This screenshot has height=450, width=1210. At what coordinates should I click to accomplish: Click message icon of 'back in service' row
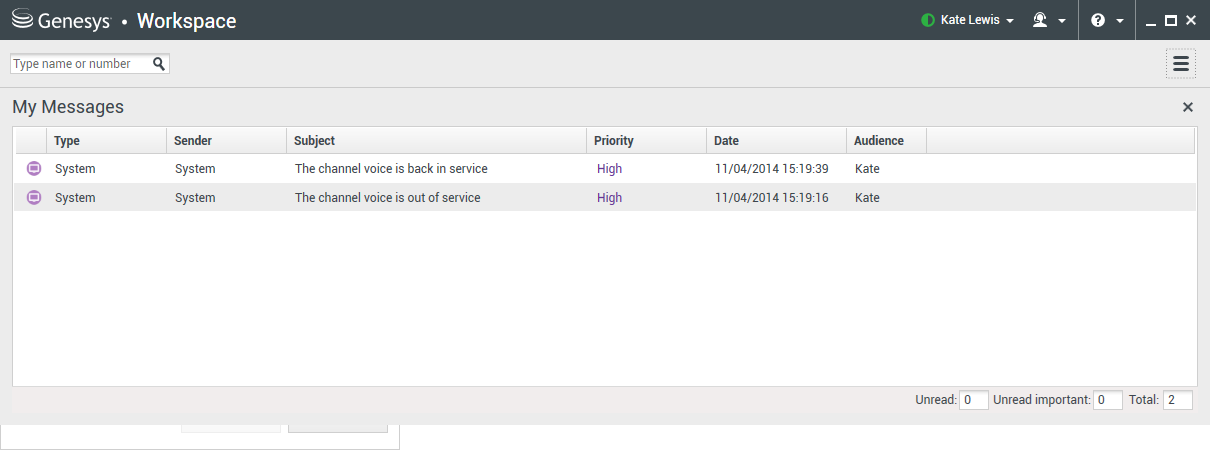coord(33,169)
